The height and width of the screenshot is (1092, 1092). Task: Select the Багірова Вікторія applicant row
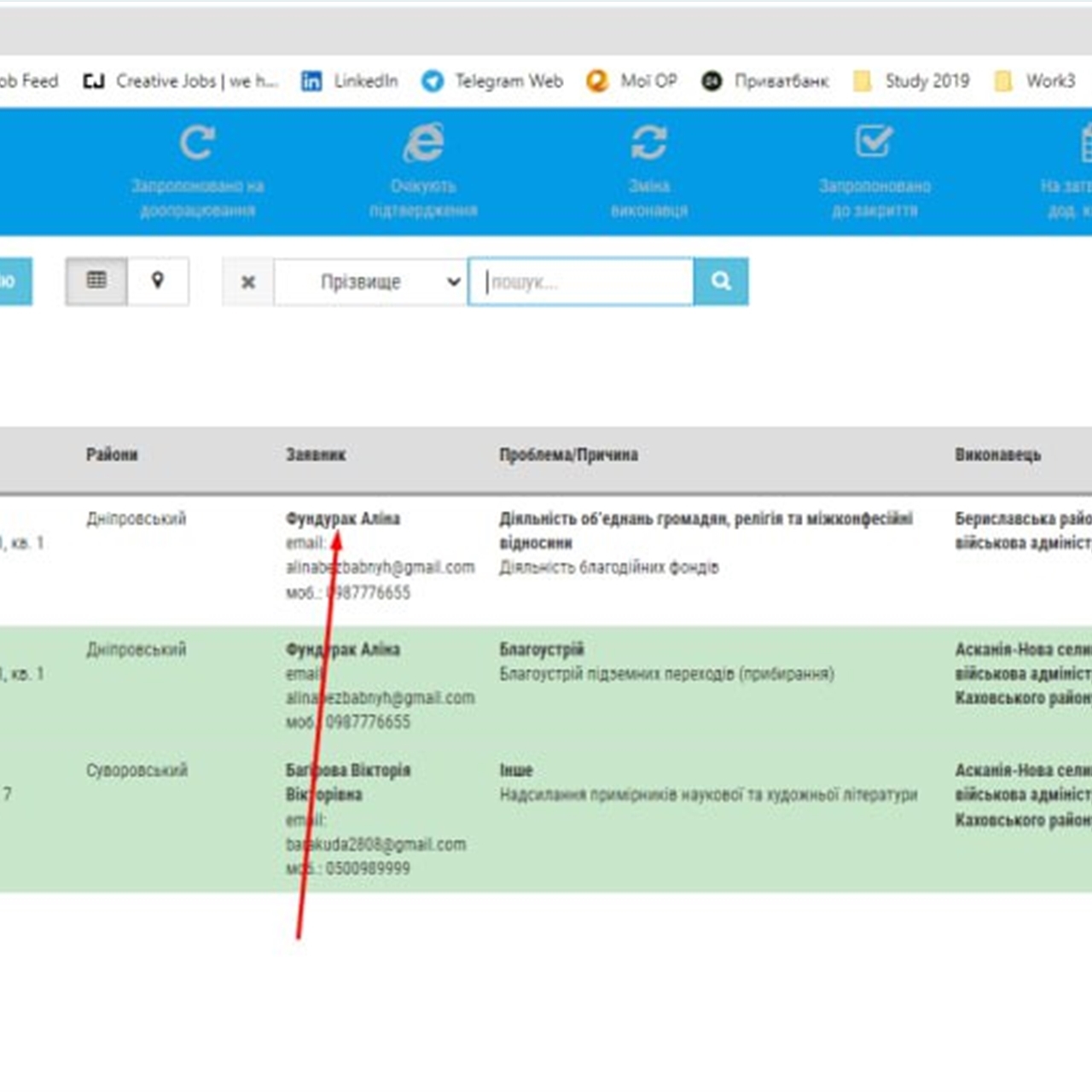pyautogui.click(x=348, y=770)
